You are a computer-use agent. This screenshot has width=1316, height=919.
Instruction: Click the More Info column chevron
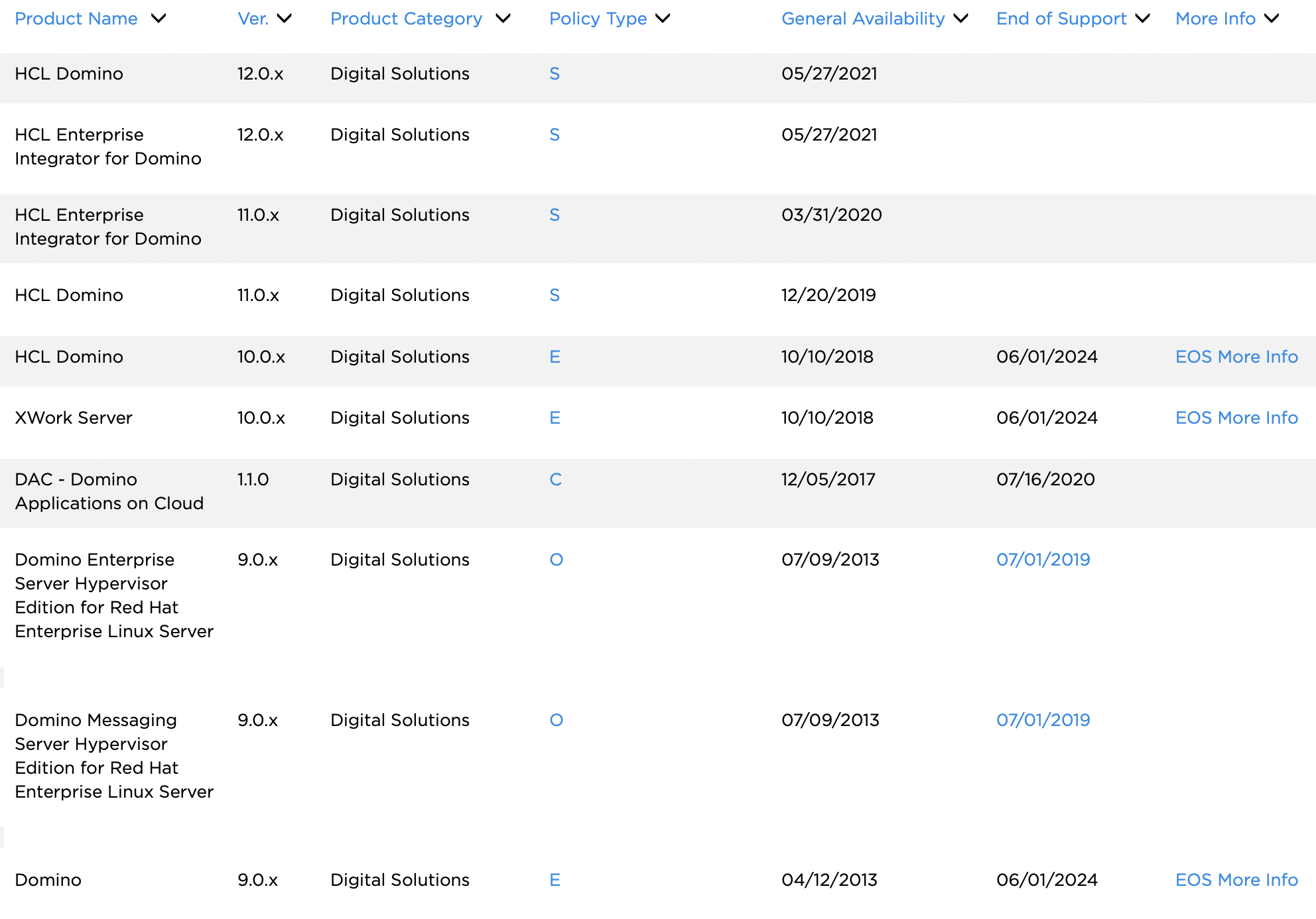click(x=1272, y=19)
